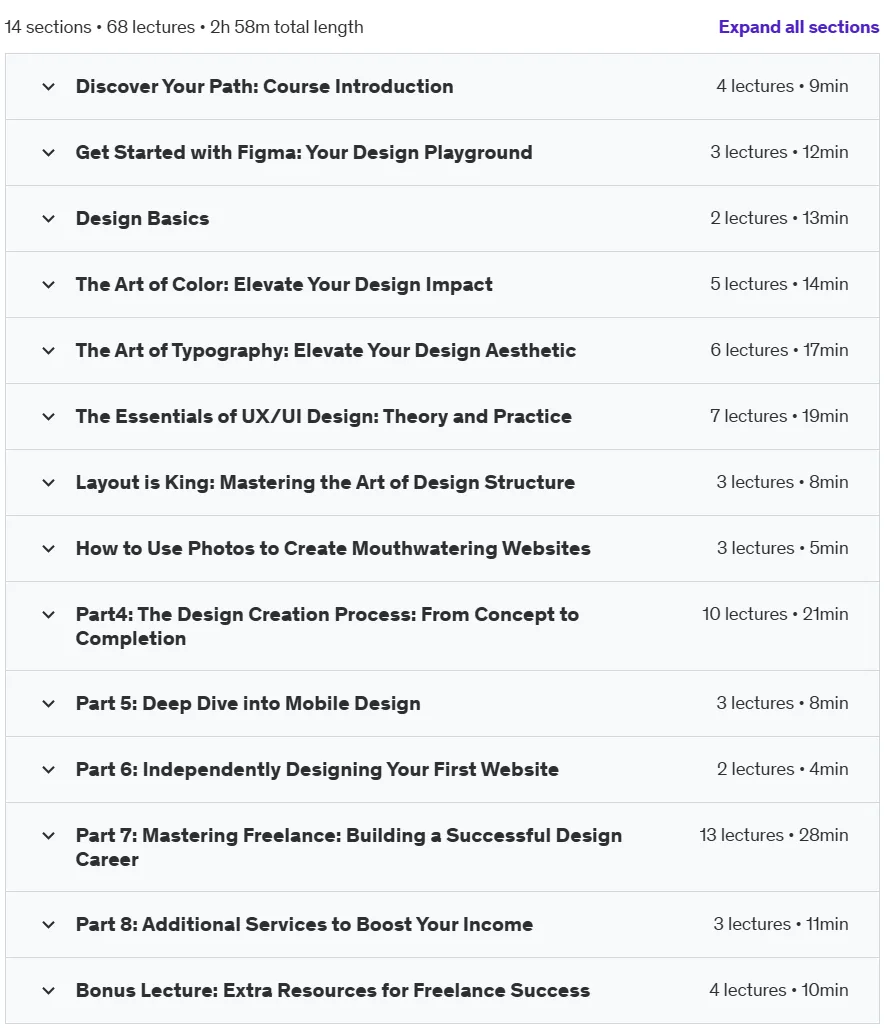Expand chevron for Part 6 Independently Designing
884x1029 pixels.
pyautogui.click(x=49, y=770)
